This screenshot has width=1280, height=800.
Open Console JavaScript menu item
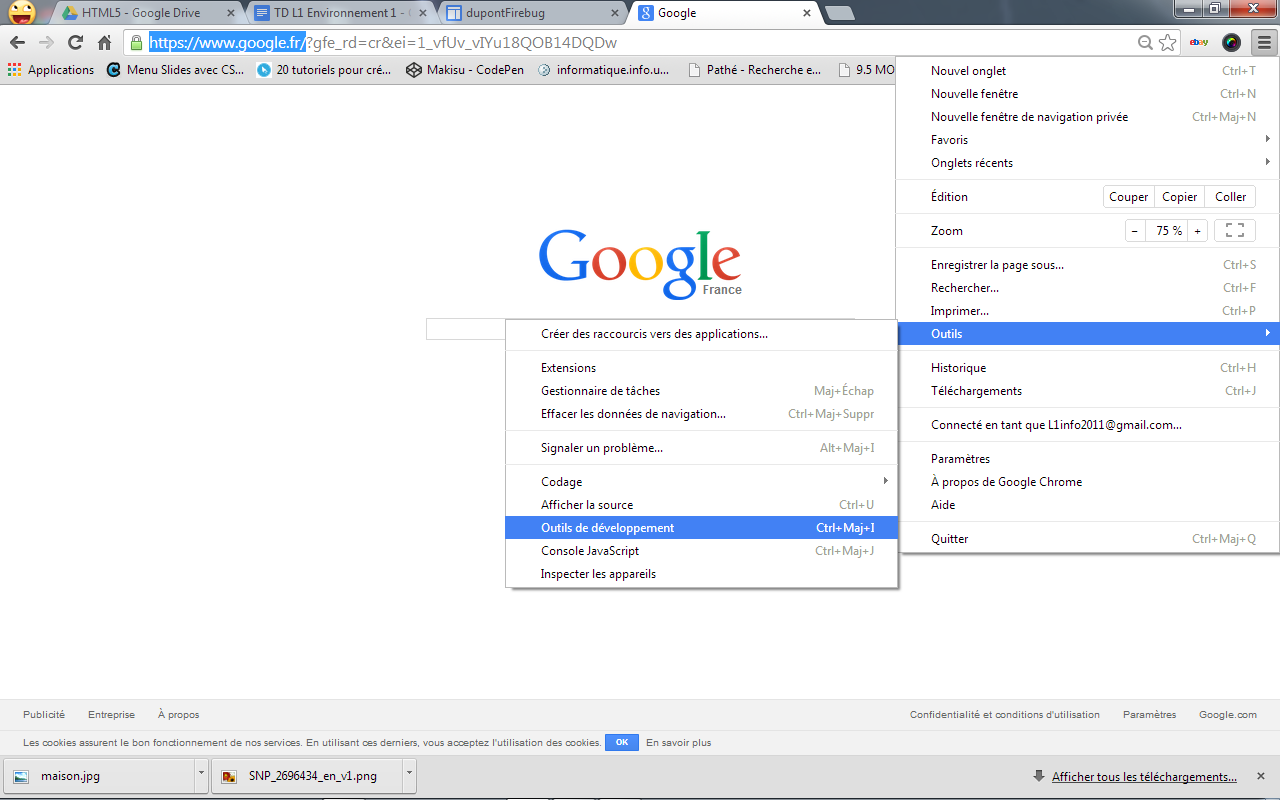[x=701, y=551]
